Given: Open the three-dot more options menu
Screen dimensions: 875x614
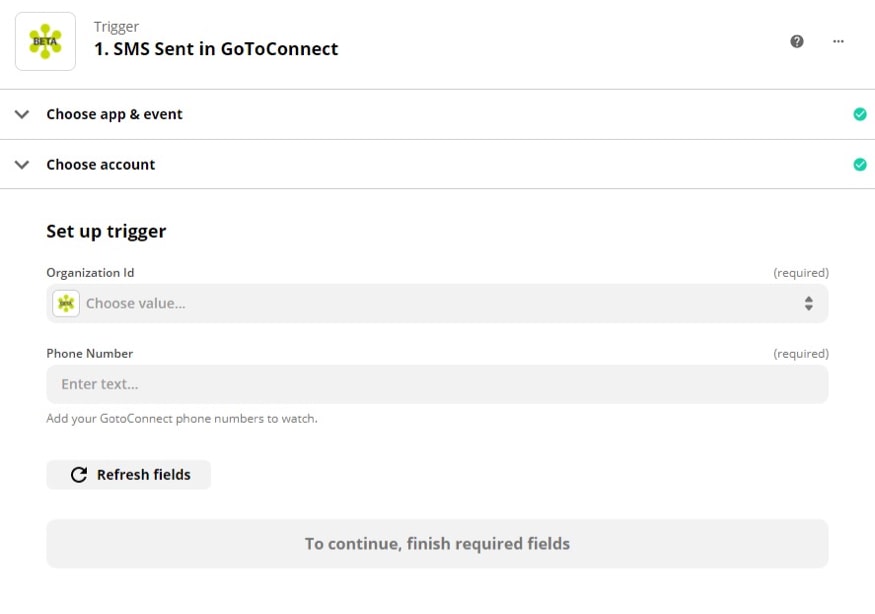Looking at the screenshot, I should pos(838,41).
